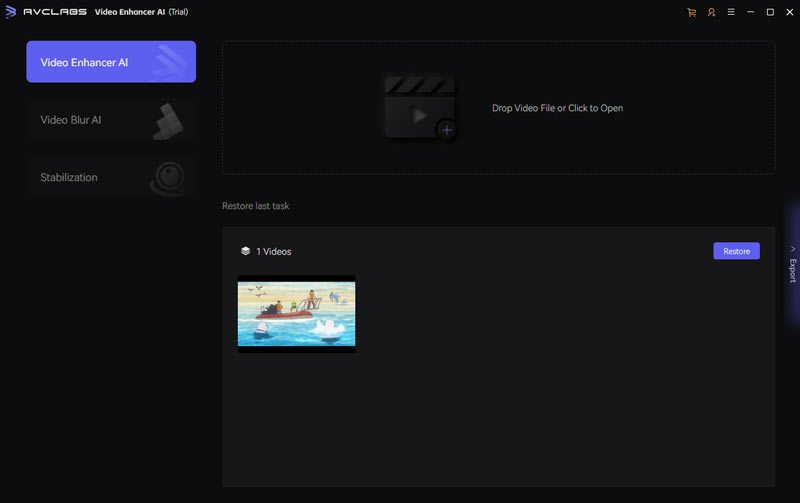Click the eraser graphic on Video Blur AI
Viewport: 800px width, 503px height.
[x=168, y=121]
